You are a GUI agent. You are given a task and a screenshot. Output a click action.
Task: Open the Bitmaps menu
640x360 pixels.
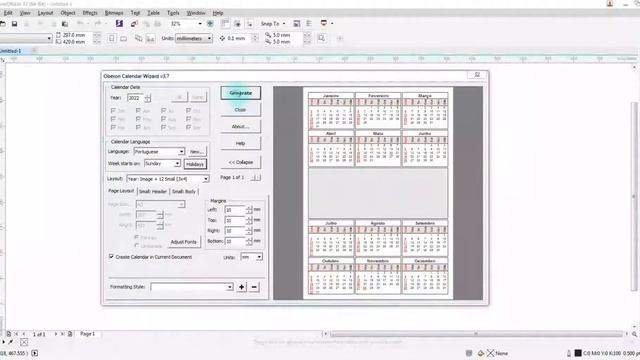pyautogui.click(x=114, y=13)
